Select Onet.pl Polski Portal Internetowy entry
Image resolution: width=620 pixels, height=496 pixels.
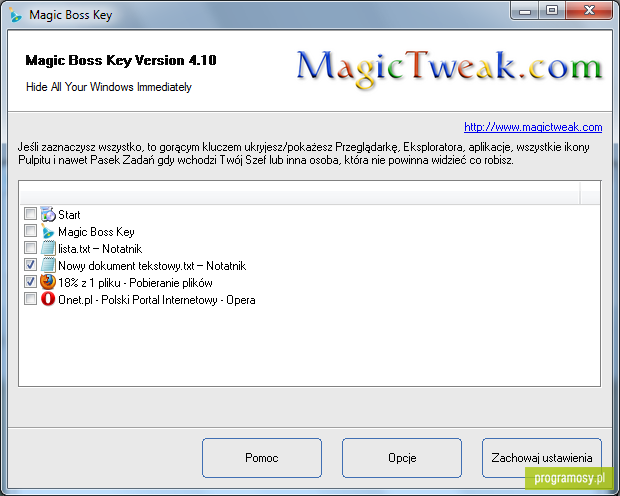click(157, 300)
